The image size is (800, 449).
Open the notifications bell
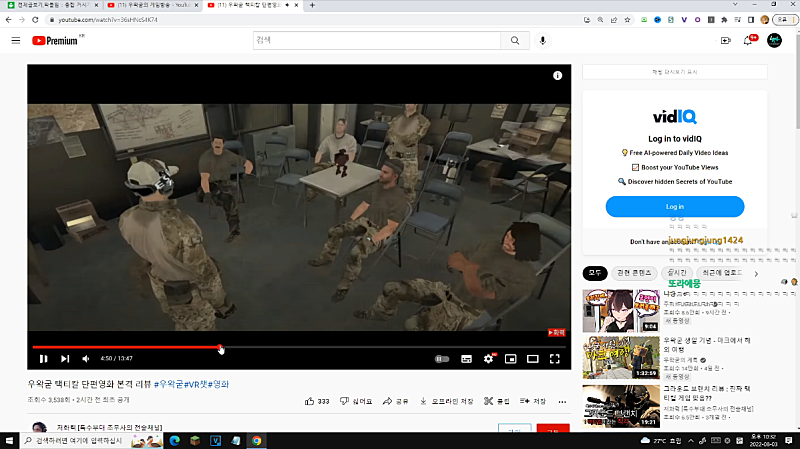coord(748,40)
